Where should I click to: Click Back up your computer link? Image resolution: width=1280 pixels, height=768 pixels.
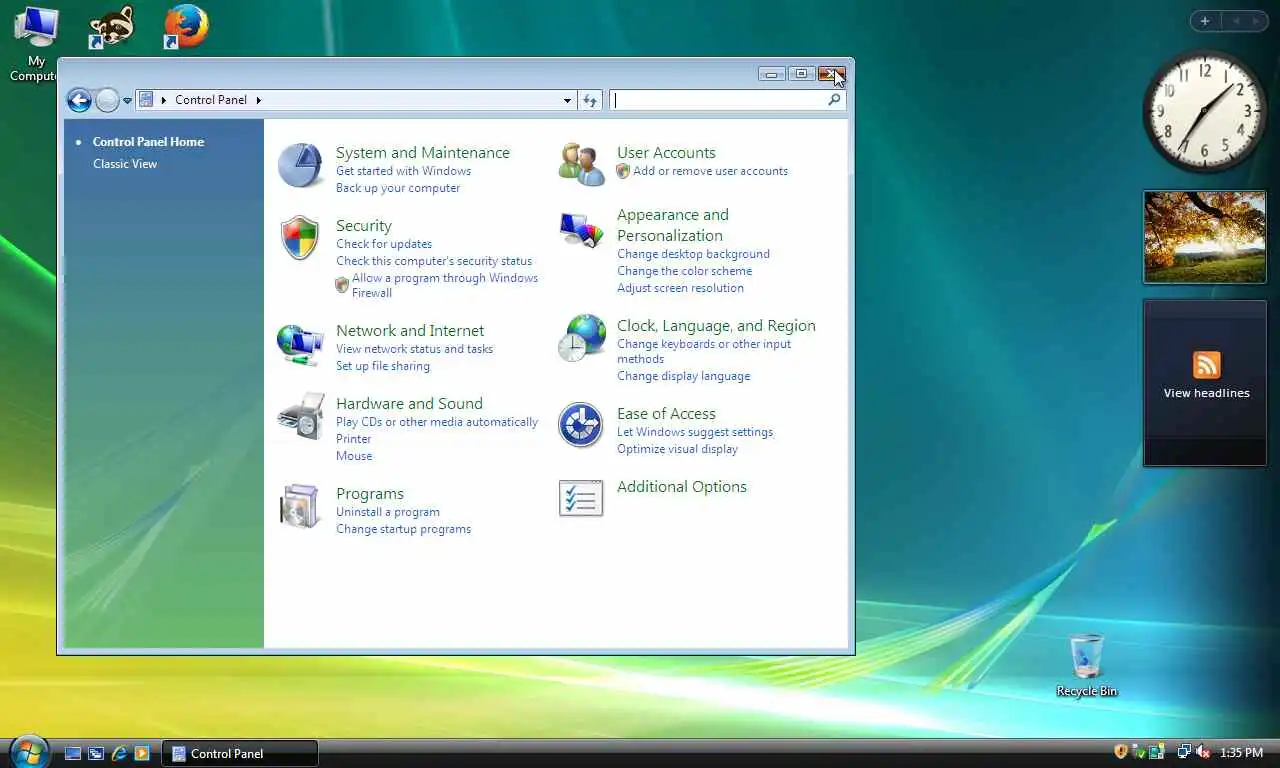[398, 188]
